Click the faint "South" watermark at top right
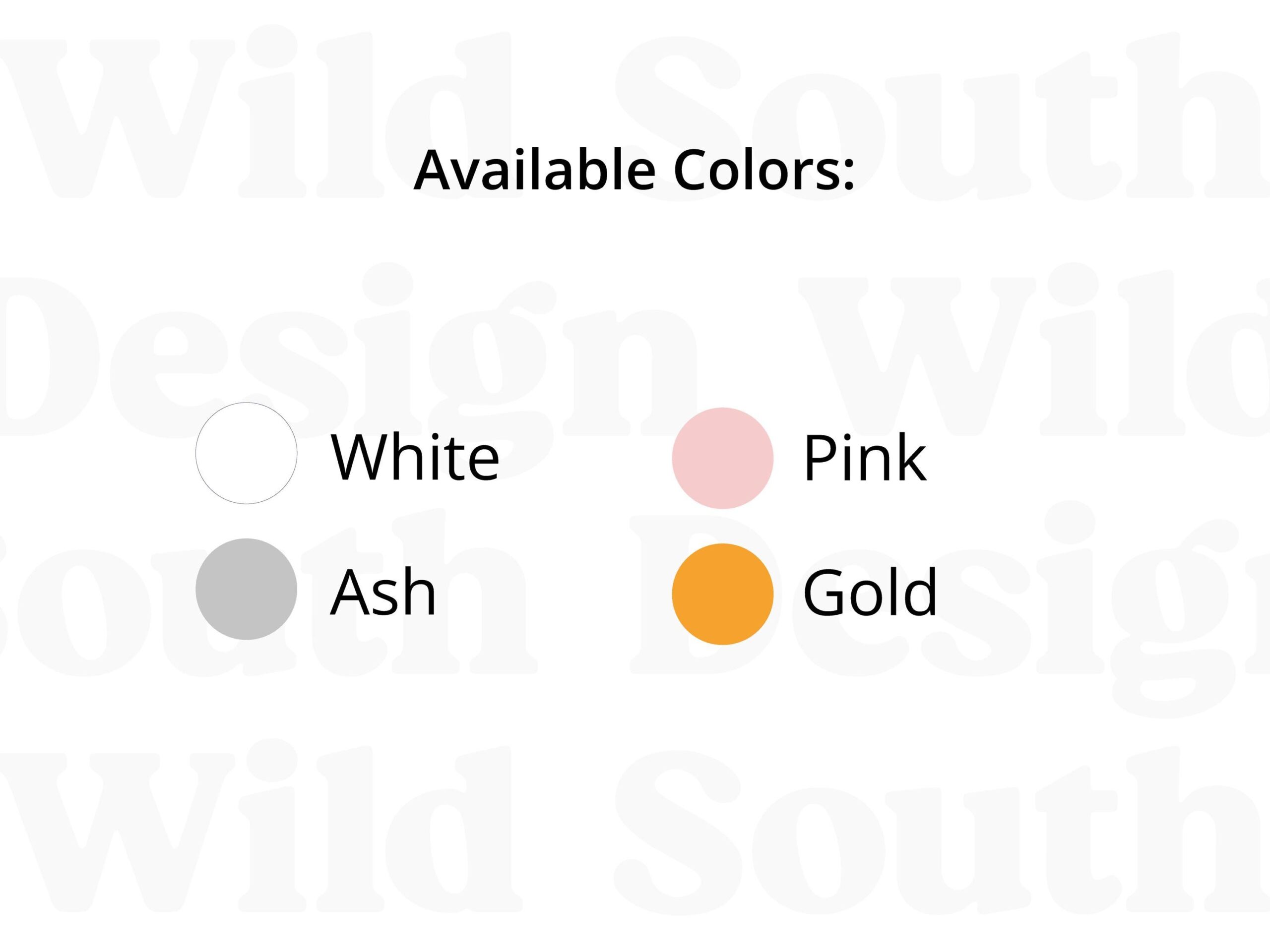Image resolution: width=1270 pixels, height=952 pixels. (x=942, y=115)
